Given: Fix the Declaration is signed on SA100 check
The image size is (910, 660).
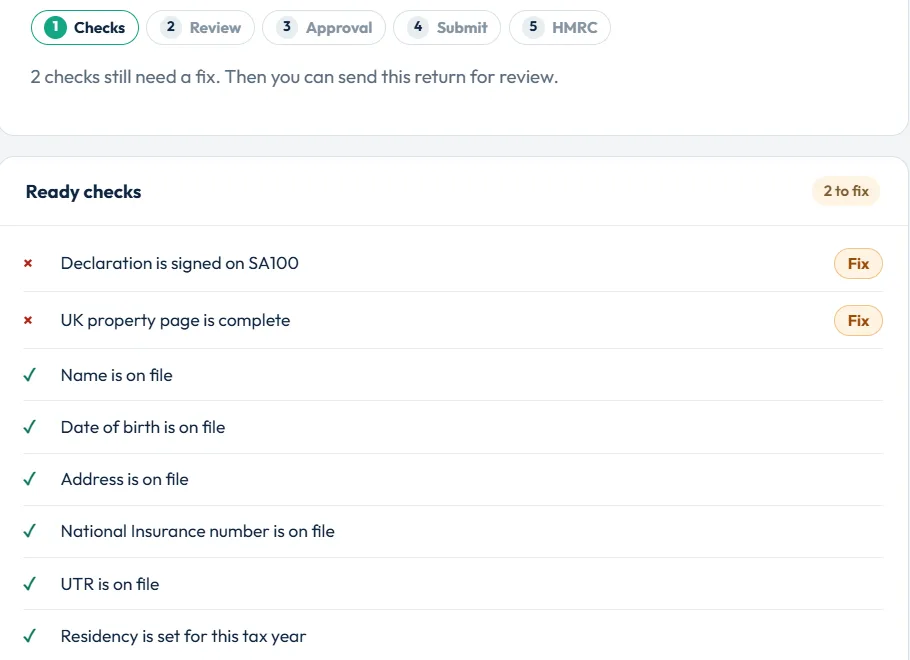Looking at the screenshot, I should pos(858,264).
